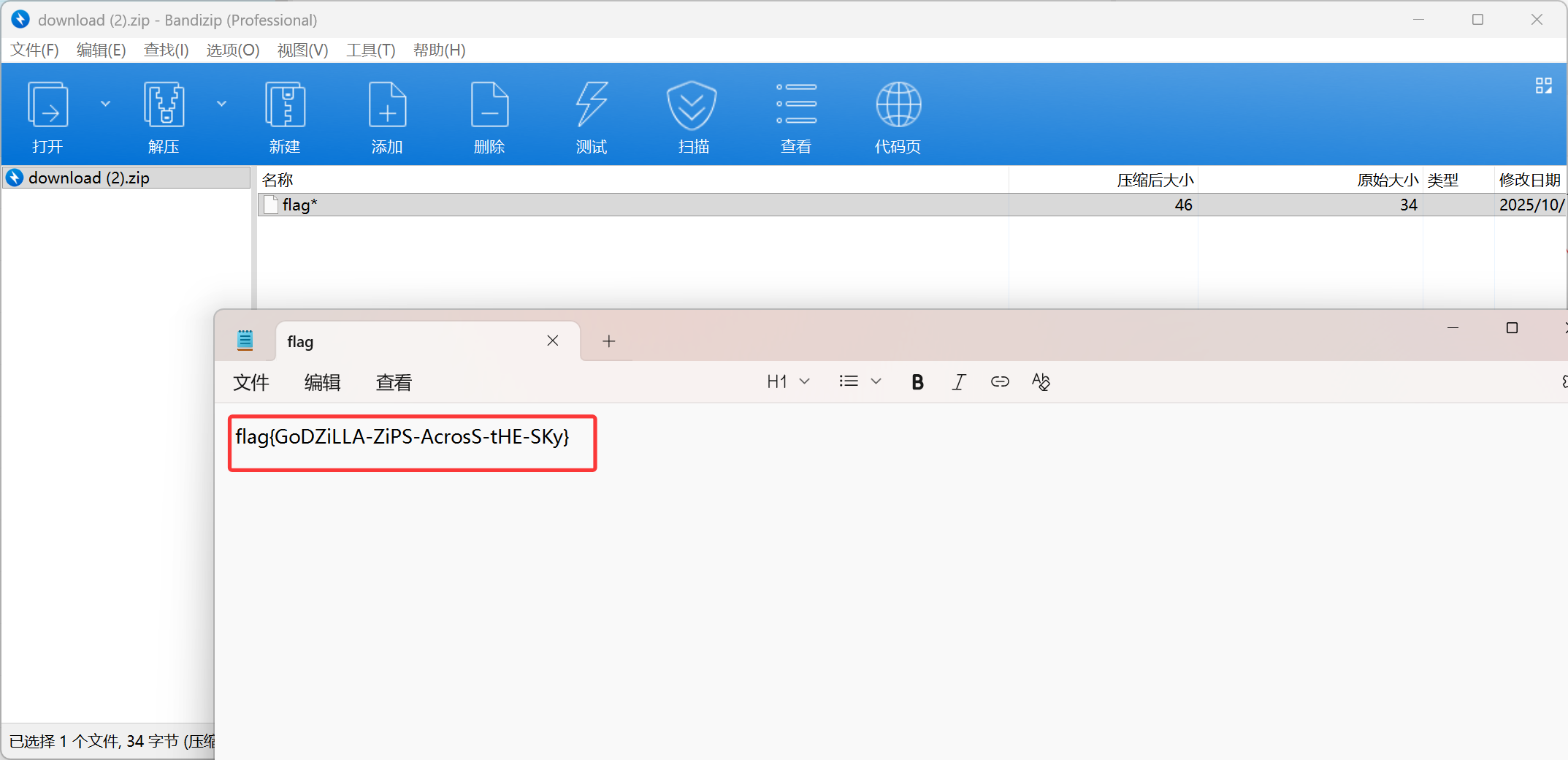Screen dimensions: 1568x760
Task: Click the toolbar layout grid icon in Bandizip
Action: (1543, 85)
